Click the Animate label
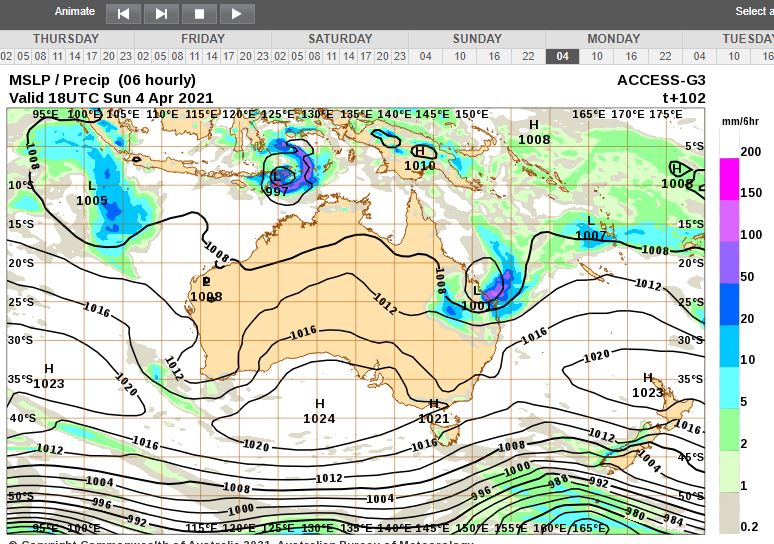774x544 pixels. coord(75,12)
